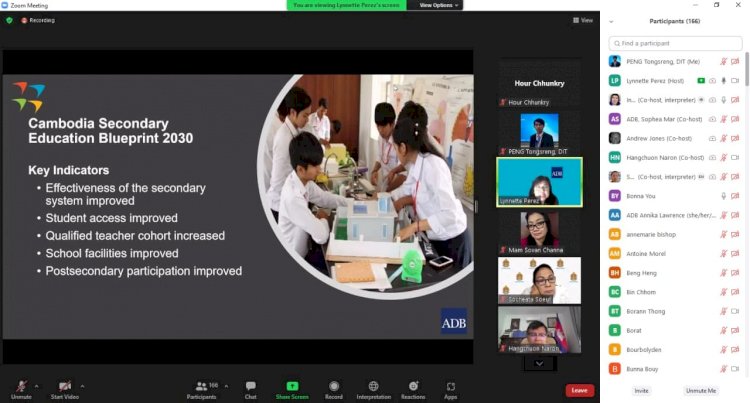
Task: Click Lynnette Perez green screen-share icon
Action: pos(701,81)
